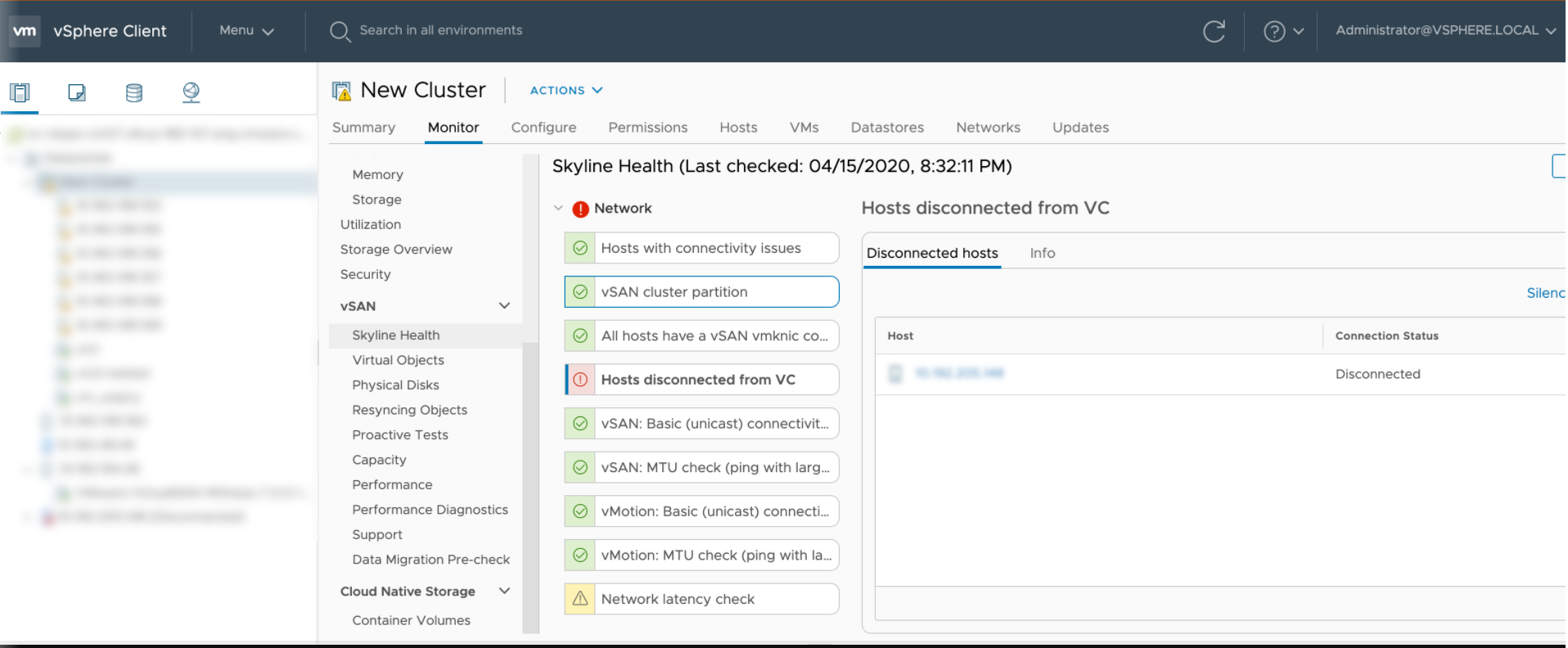This screenshot has height=648, width=1568.
Task: Open the Storage inventory icon
Action: 134,92
